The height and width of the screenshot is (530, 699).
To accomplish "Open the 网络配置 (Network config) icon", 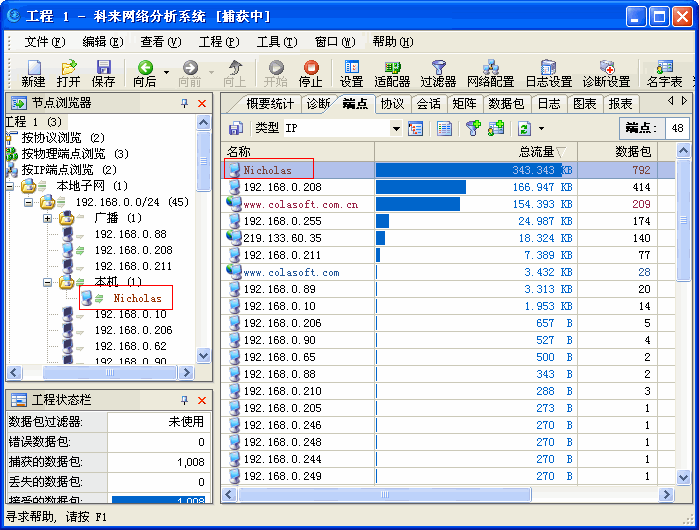I will pos(491,73).
